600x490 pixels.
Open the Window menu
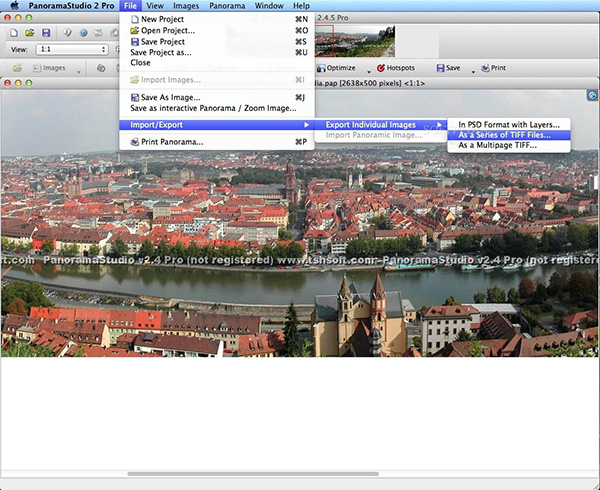(x=269, y=6)
